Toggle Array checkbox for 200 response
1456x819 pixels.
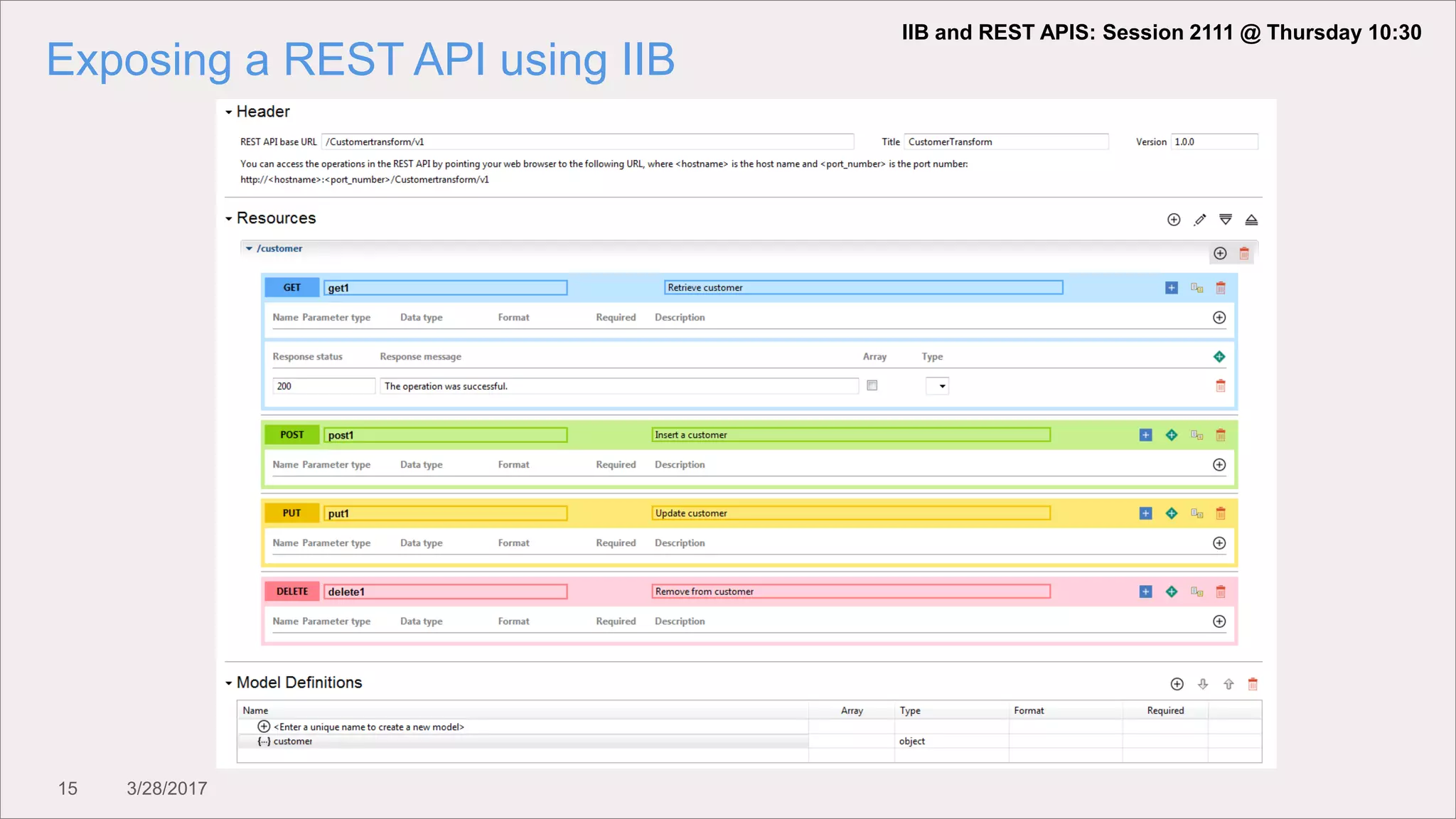coord(872,385)
